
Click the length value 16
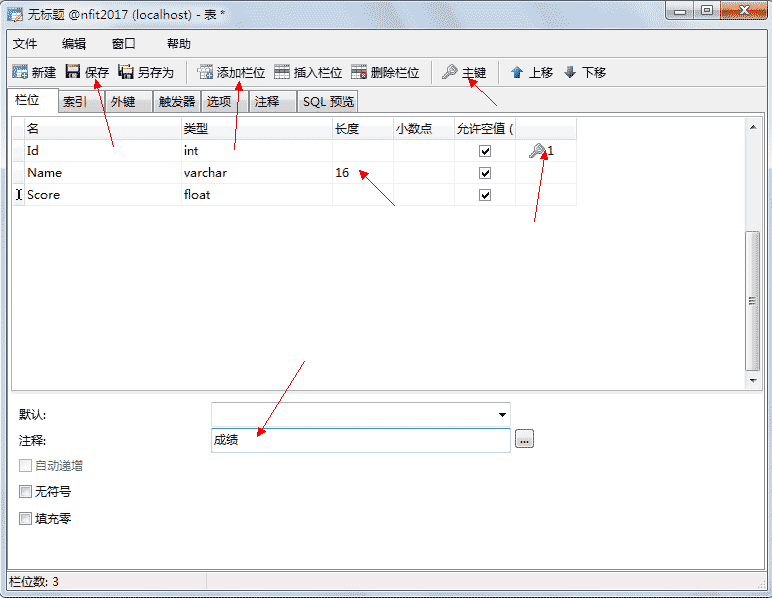point(342,173)
